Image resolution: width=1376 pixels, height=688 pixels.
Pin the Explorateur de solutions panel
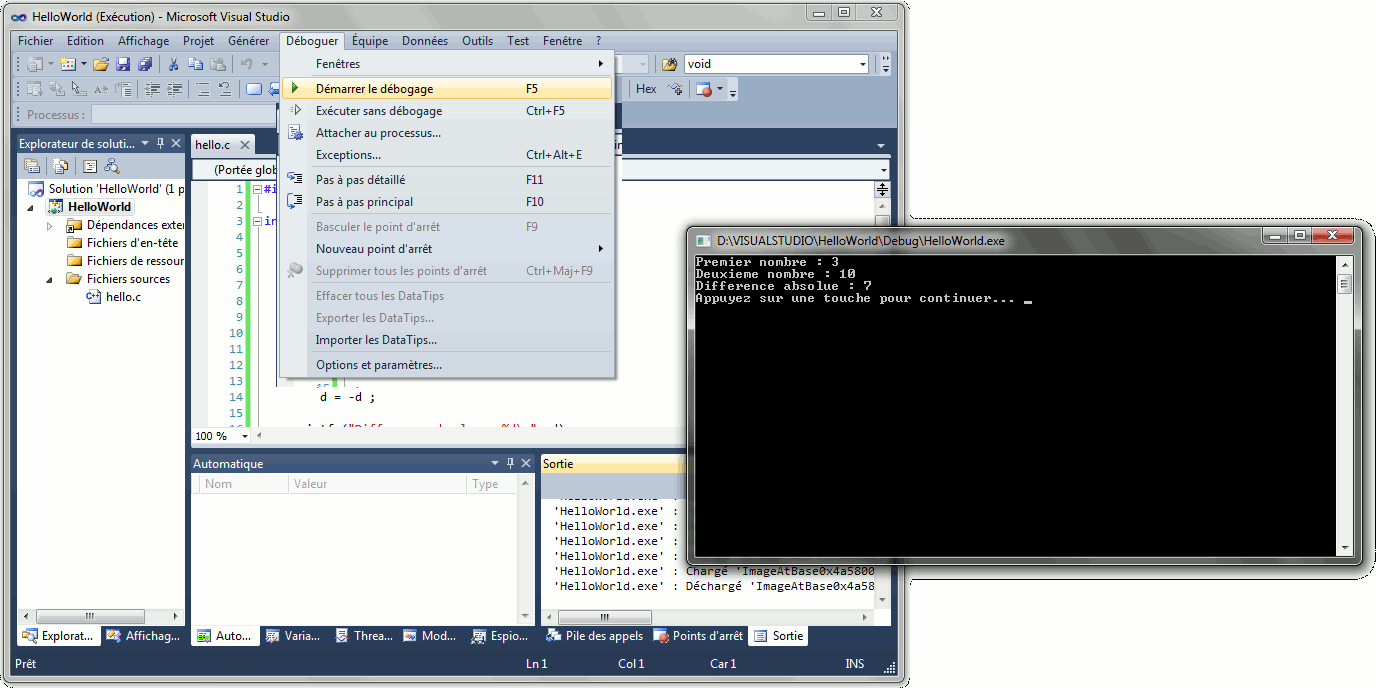tap(160, 144)
